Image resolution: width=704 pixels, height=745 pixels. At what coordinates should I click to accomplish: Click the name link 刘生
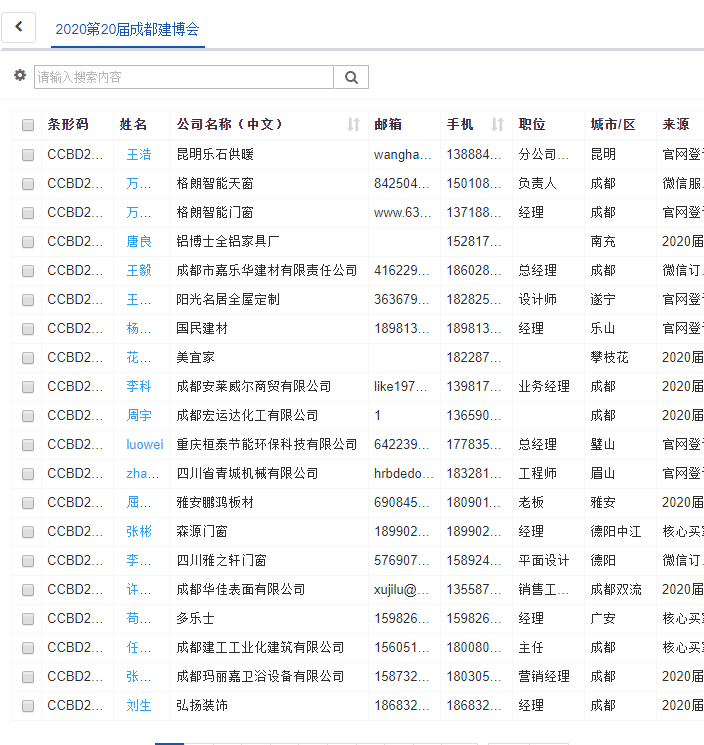pyautogui.click(x=139, y=706)
